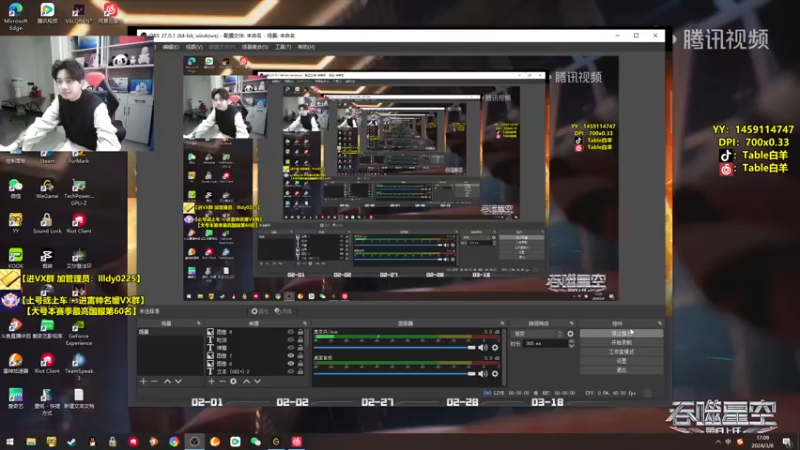
Task: Open the 配置文件(P) menu
Action: 222,47
